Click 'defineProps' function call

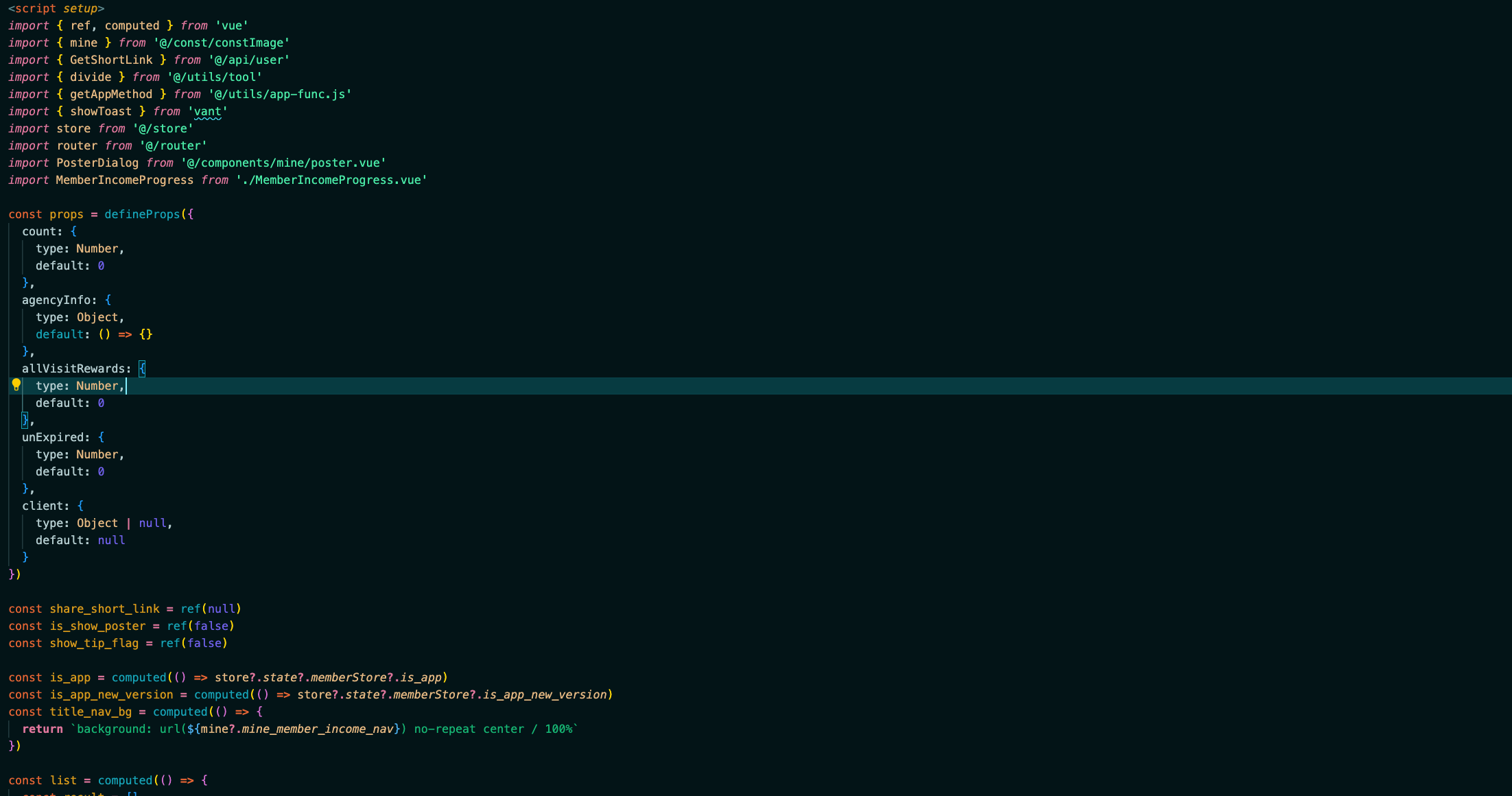pos(142,214)
